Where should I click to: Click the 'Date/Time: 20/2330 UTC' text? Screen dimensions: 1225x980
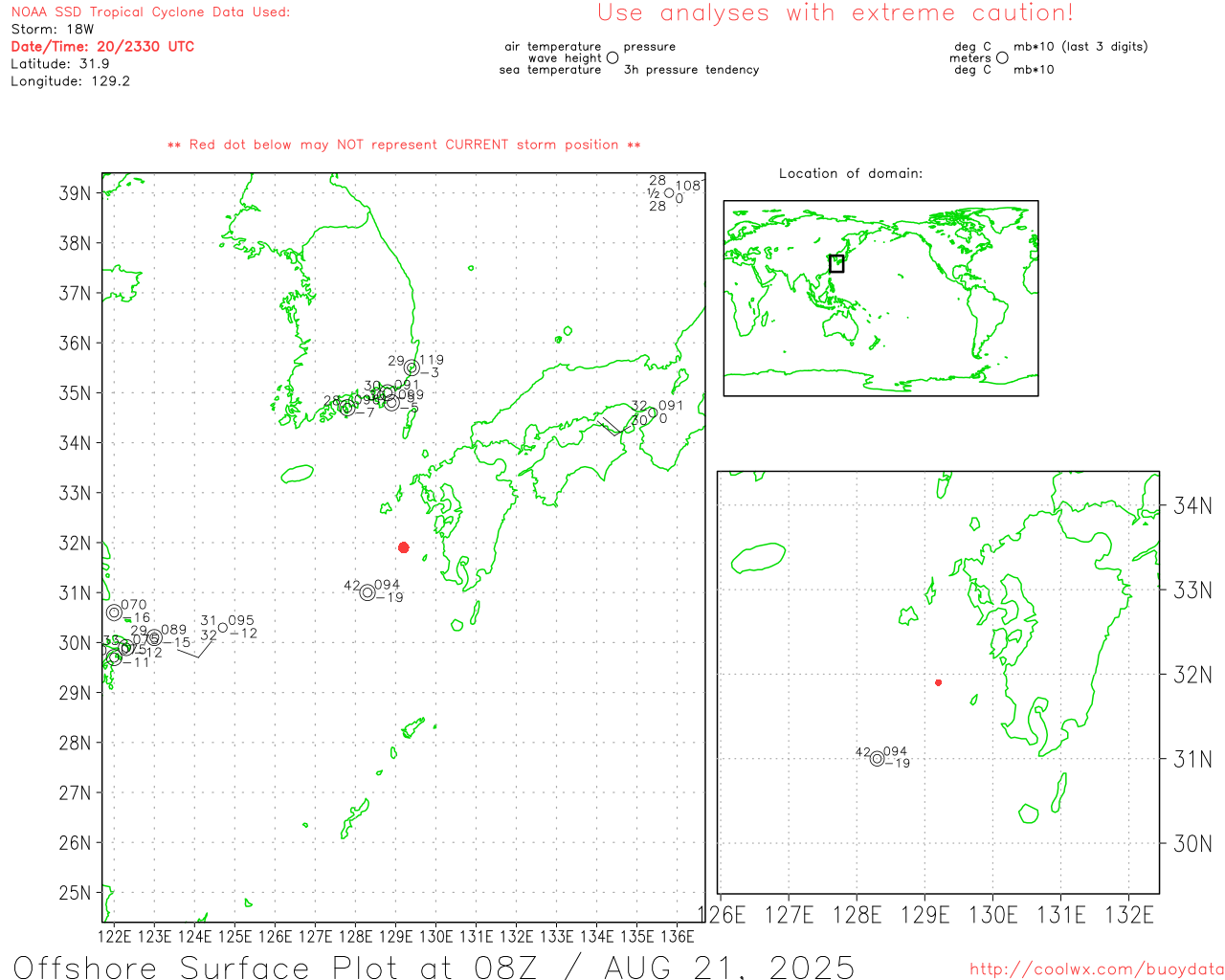[x=102, y=47]
